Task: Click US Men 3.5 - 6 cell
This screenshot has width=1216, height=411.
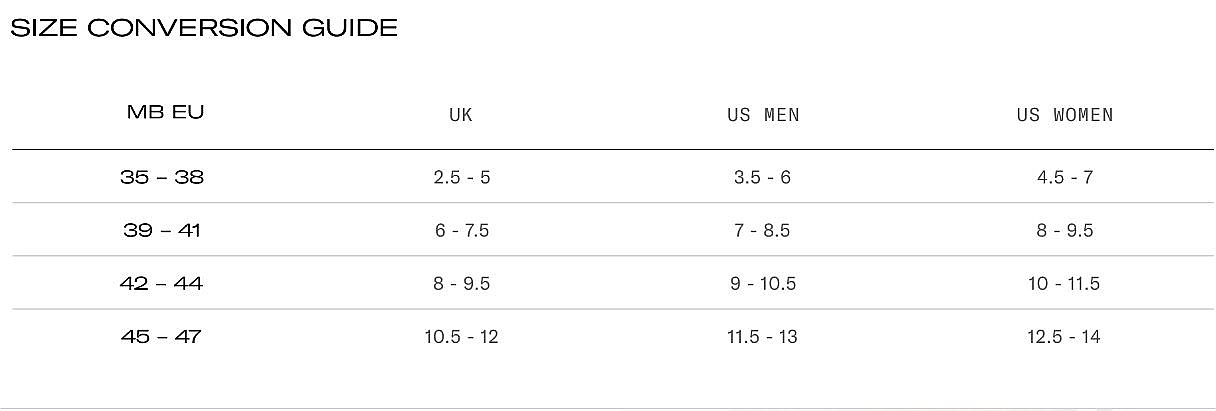Action: point(762,177)
